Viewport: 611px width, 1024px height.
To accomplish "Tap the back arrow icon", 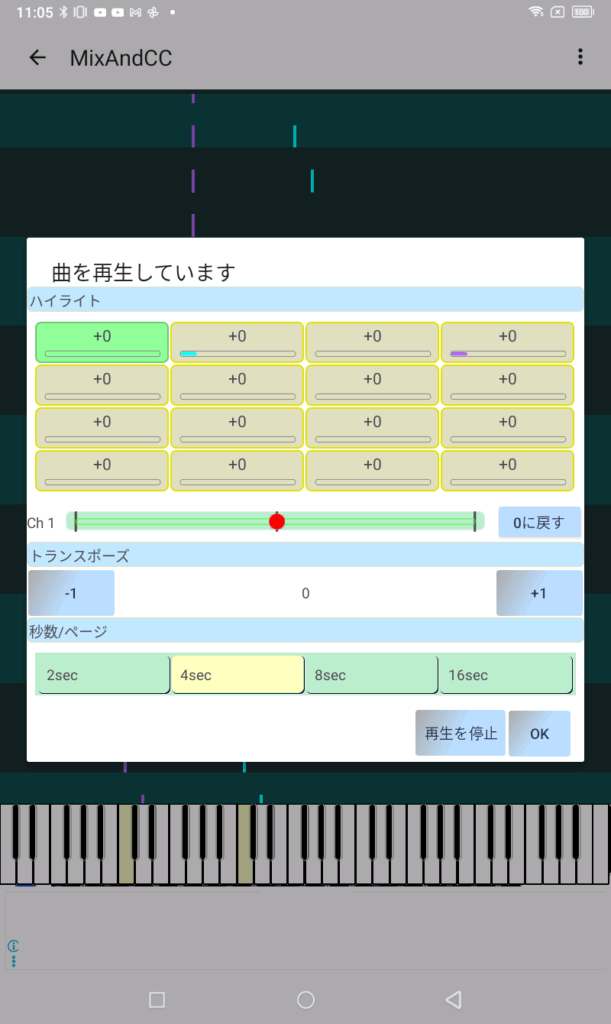I will 37,58.
